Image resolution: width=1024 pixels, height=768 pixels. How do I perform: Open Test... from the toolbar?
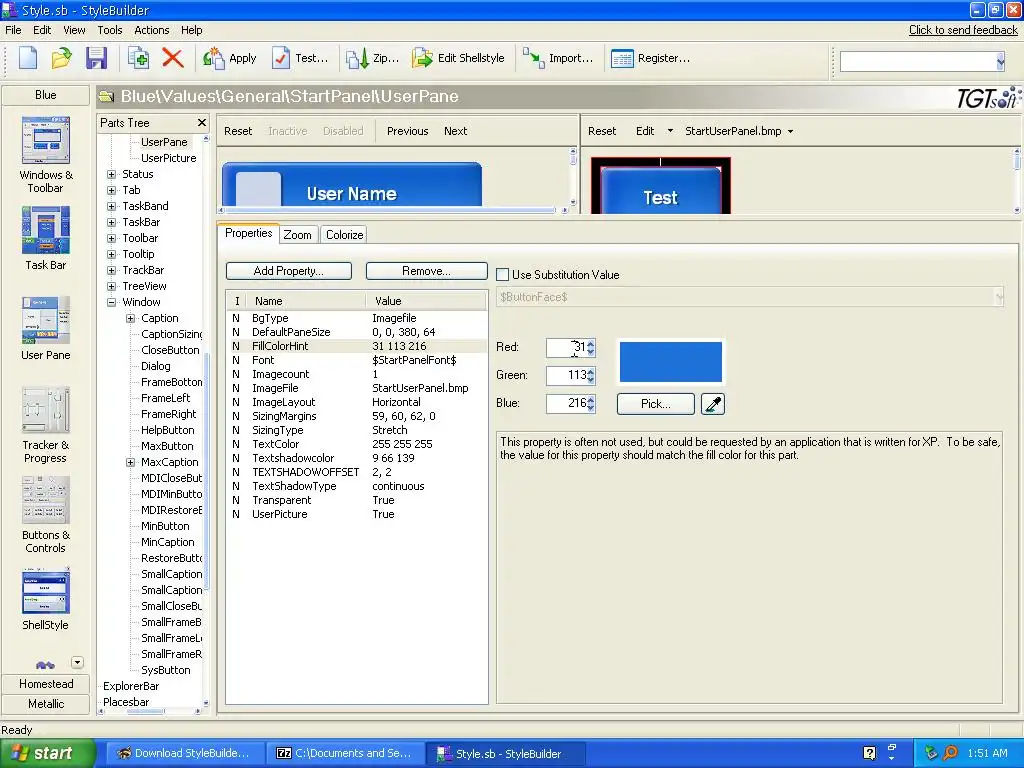click(x=300, y=58)
